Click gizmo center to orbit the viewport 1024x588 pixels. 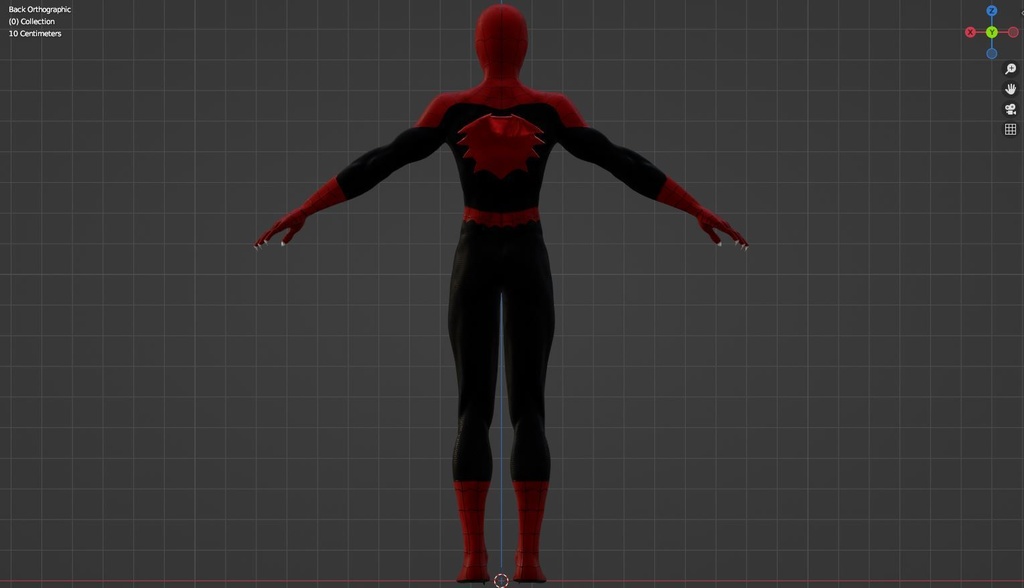coord(992,31)
